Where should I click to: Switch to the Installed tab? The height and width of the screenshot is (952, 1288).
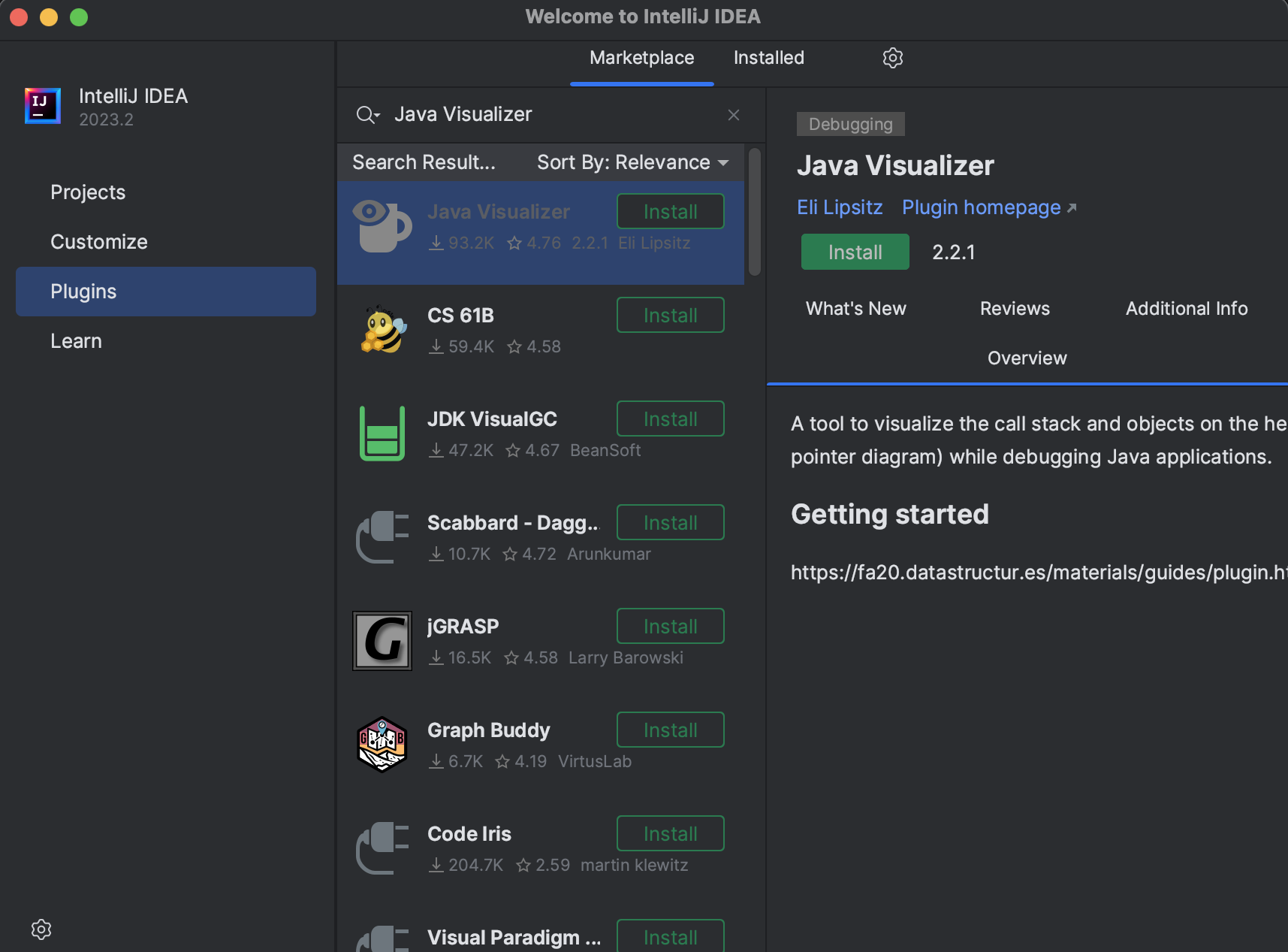(x=768, y=58)
